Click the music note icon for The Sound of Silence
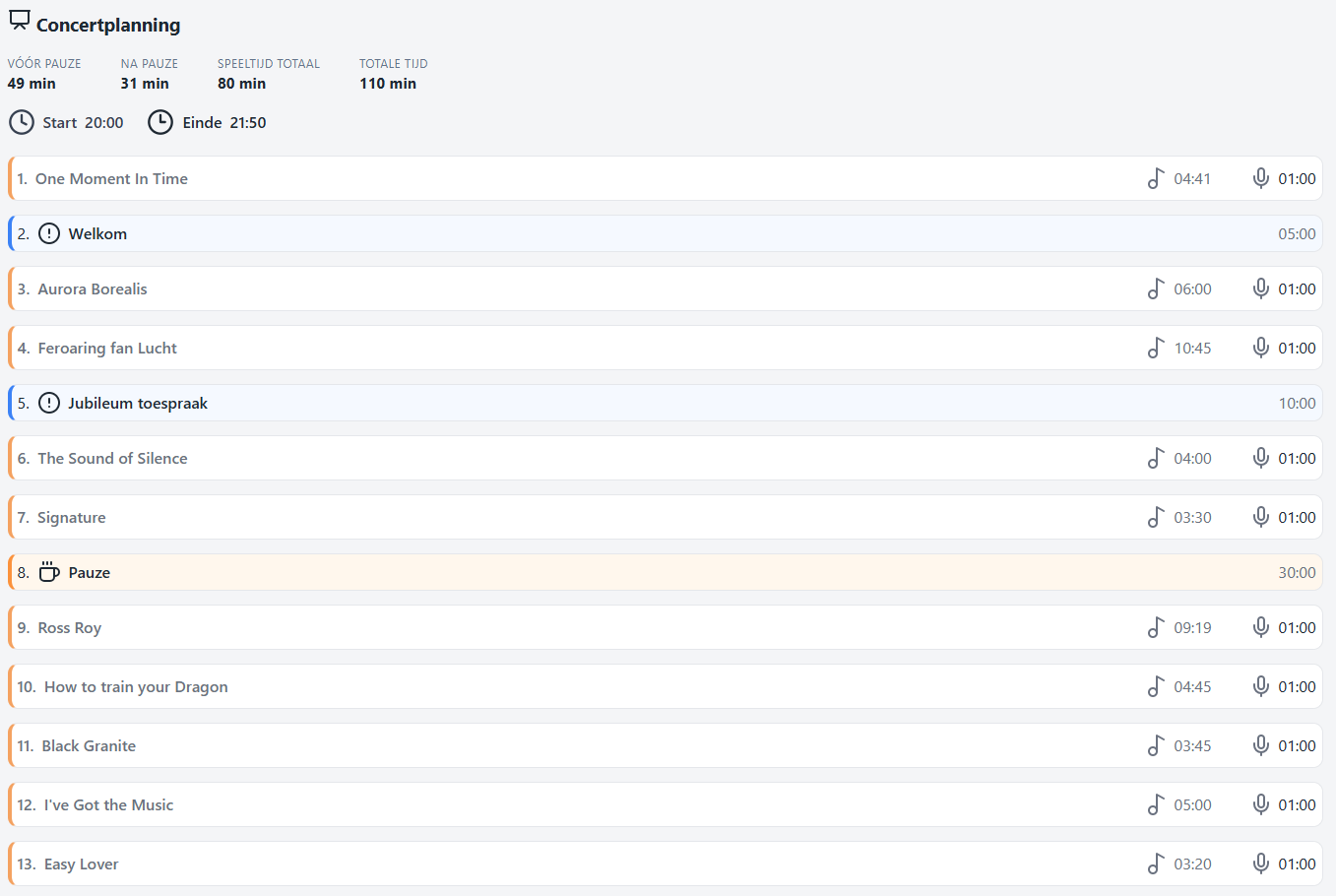 coord(1156,458)
